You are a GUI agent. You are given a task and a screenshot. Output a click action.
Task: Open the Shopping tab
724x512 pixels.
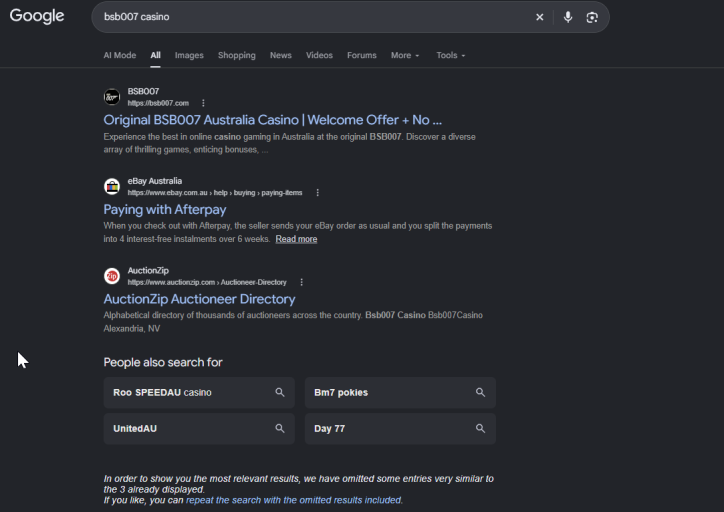click(x=236, y=55)
